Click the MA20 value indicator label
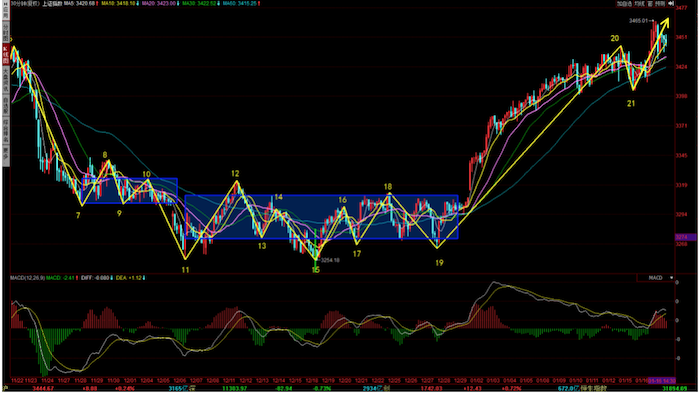 pos(159,4)
